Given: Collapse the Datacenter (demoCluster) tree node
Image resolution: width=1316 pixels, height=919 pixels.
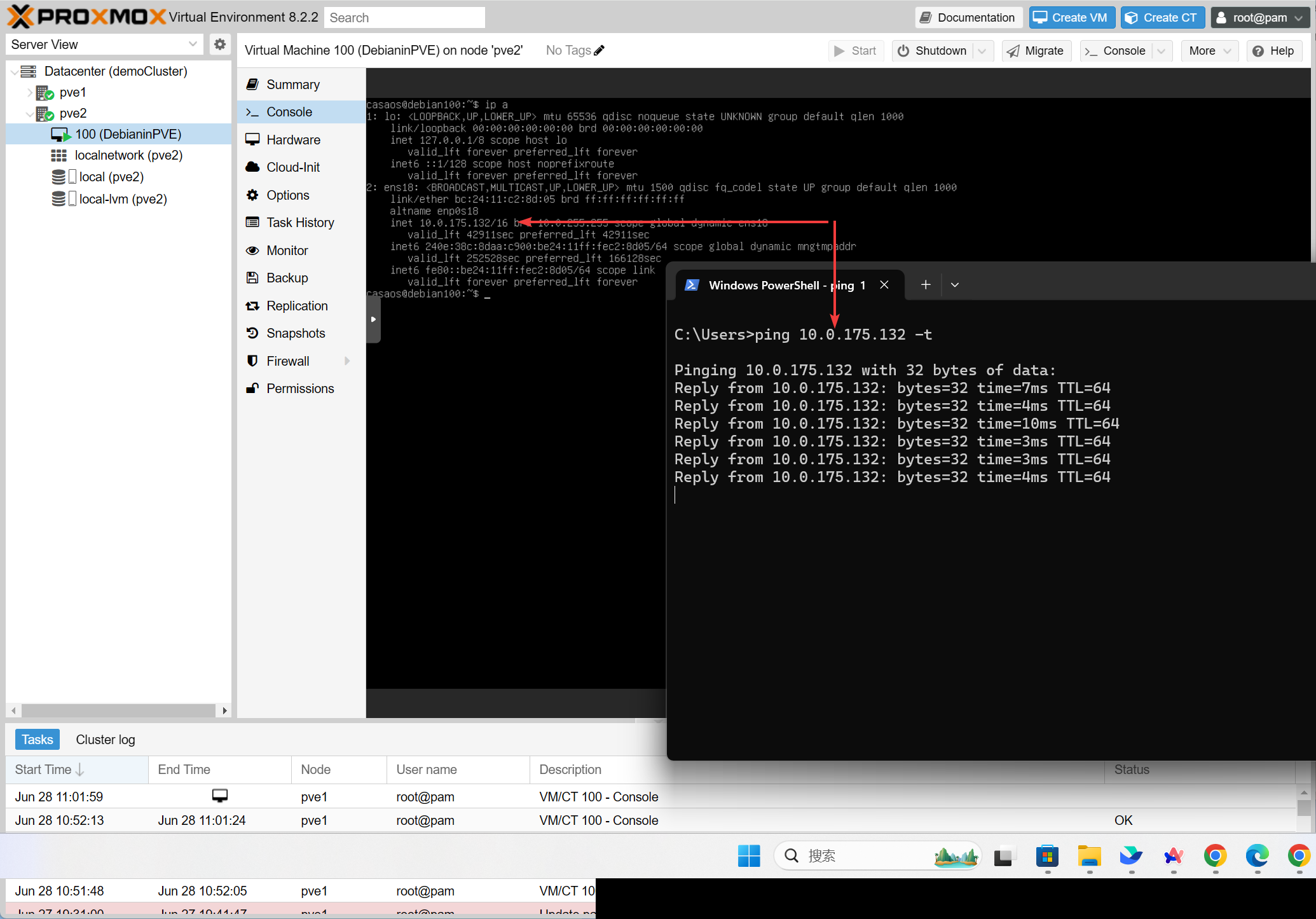Looking at the screenshot, I should [x=15, y=72].
